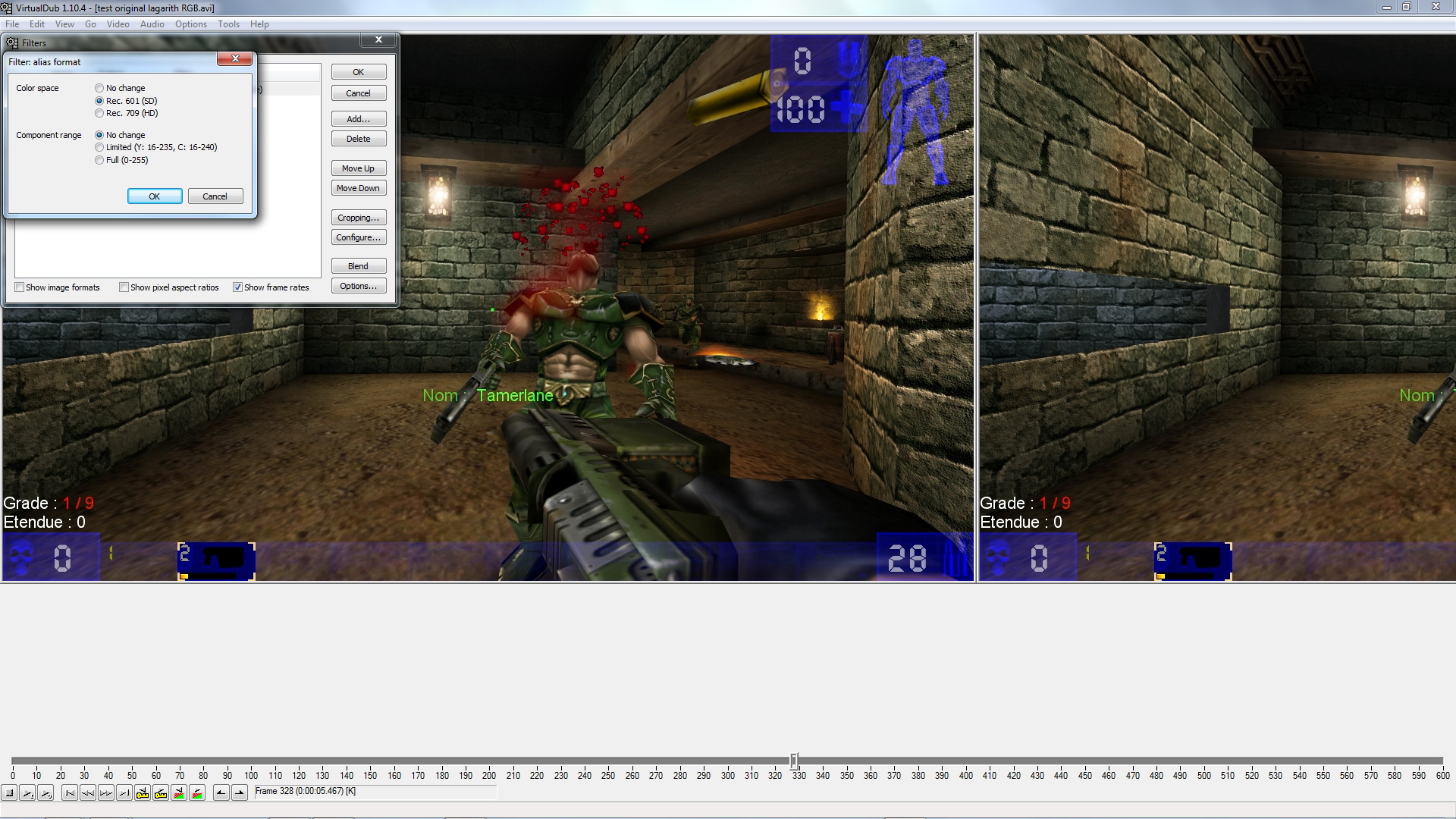This screenshot has width=1456, height=819.
Task: Go to previous key frame icon
Action: (143, 793)
